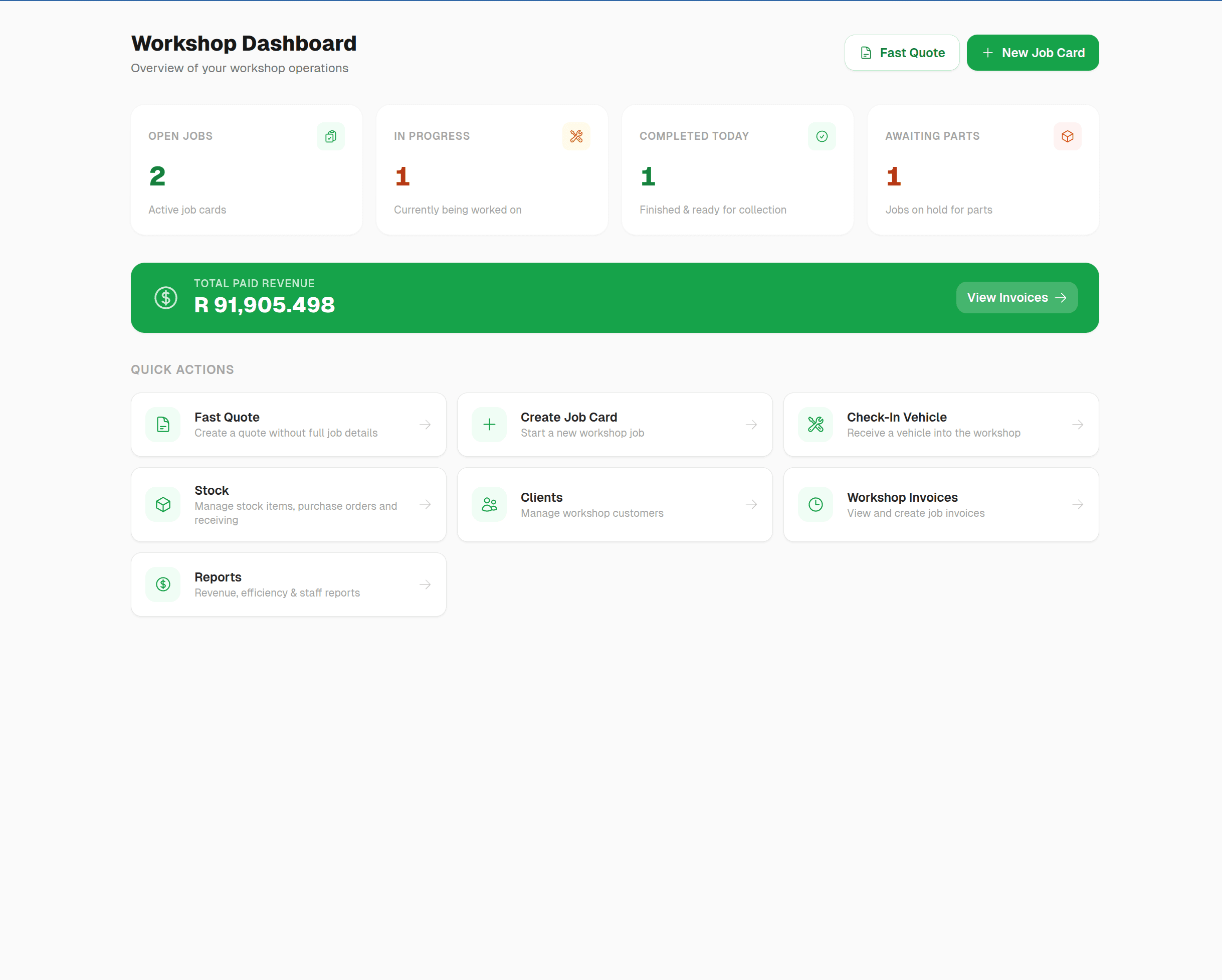This screenshot has width=1222, height=980.
Task: Click the arrow on Check-In Vehicle card
Action: click(1078, 425)
